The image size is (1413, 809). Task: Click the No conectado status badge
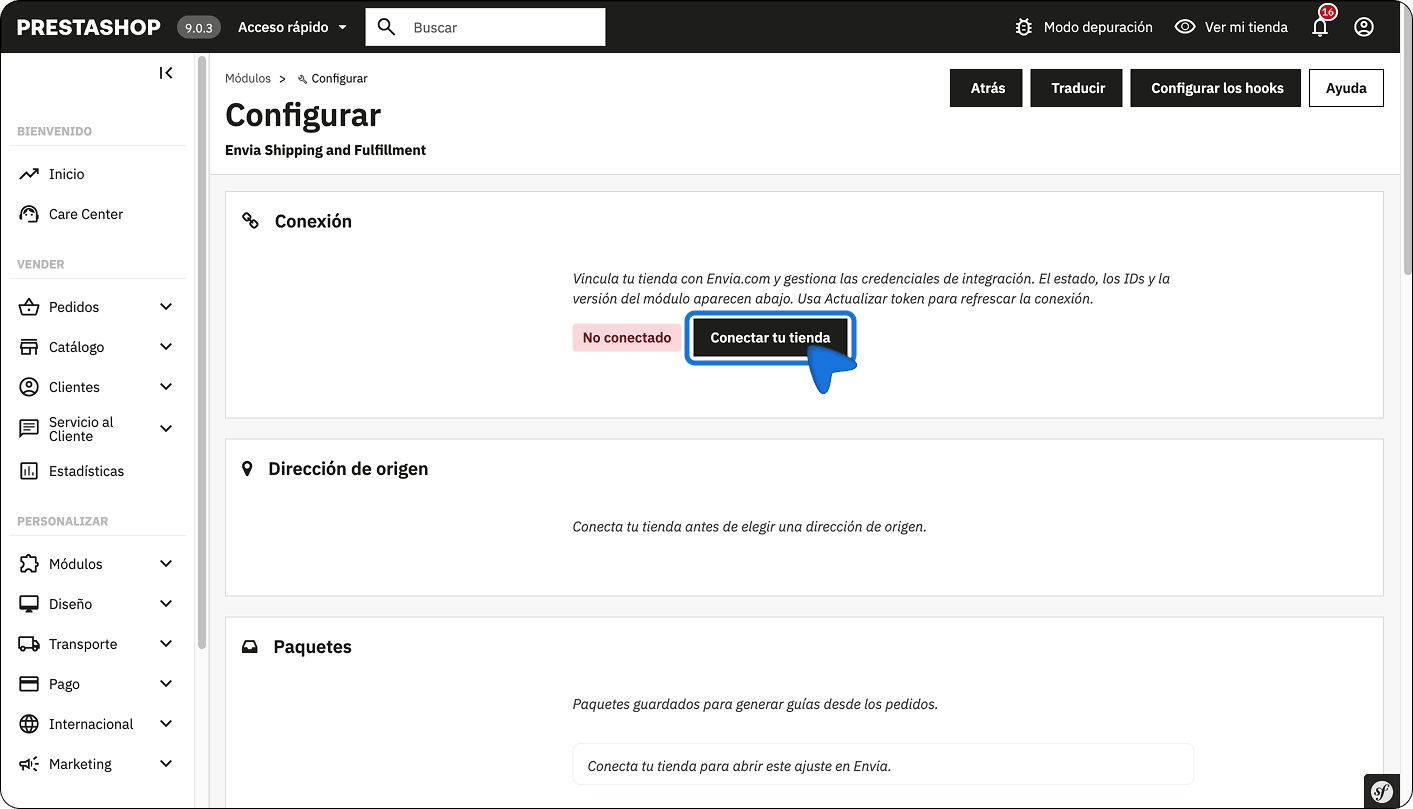pyautogui.click(x=627, y=338)
